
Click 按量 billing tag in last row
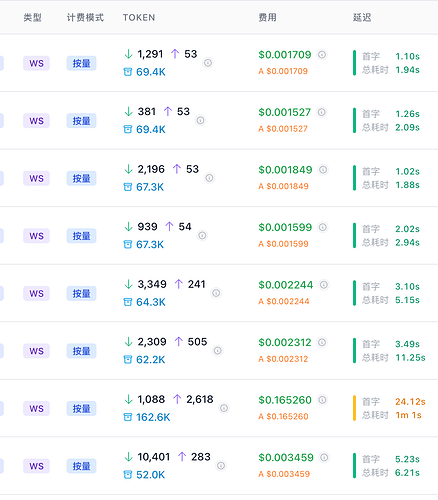81,466
